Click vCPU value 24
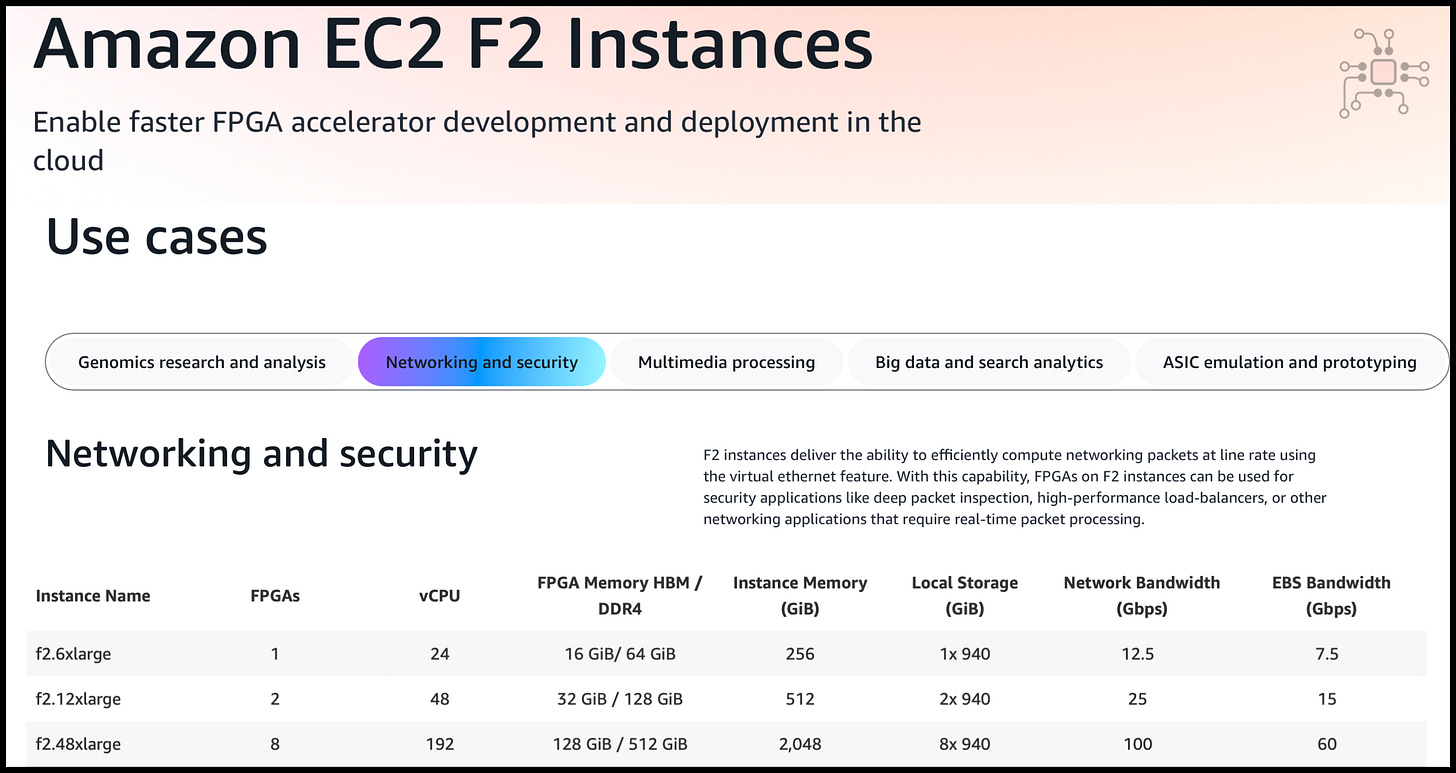 click(x=440, y=654)
